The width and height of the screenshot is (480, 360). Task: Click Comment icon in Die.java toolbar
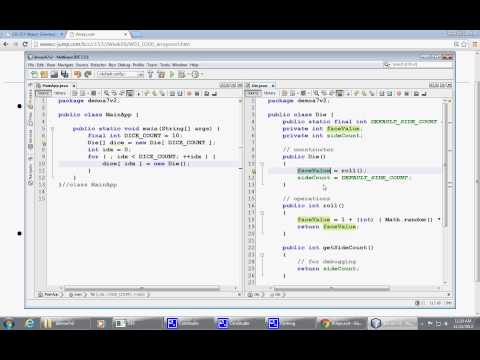pyautogui.click(x=416, y=93)
